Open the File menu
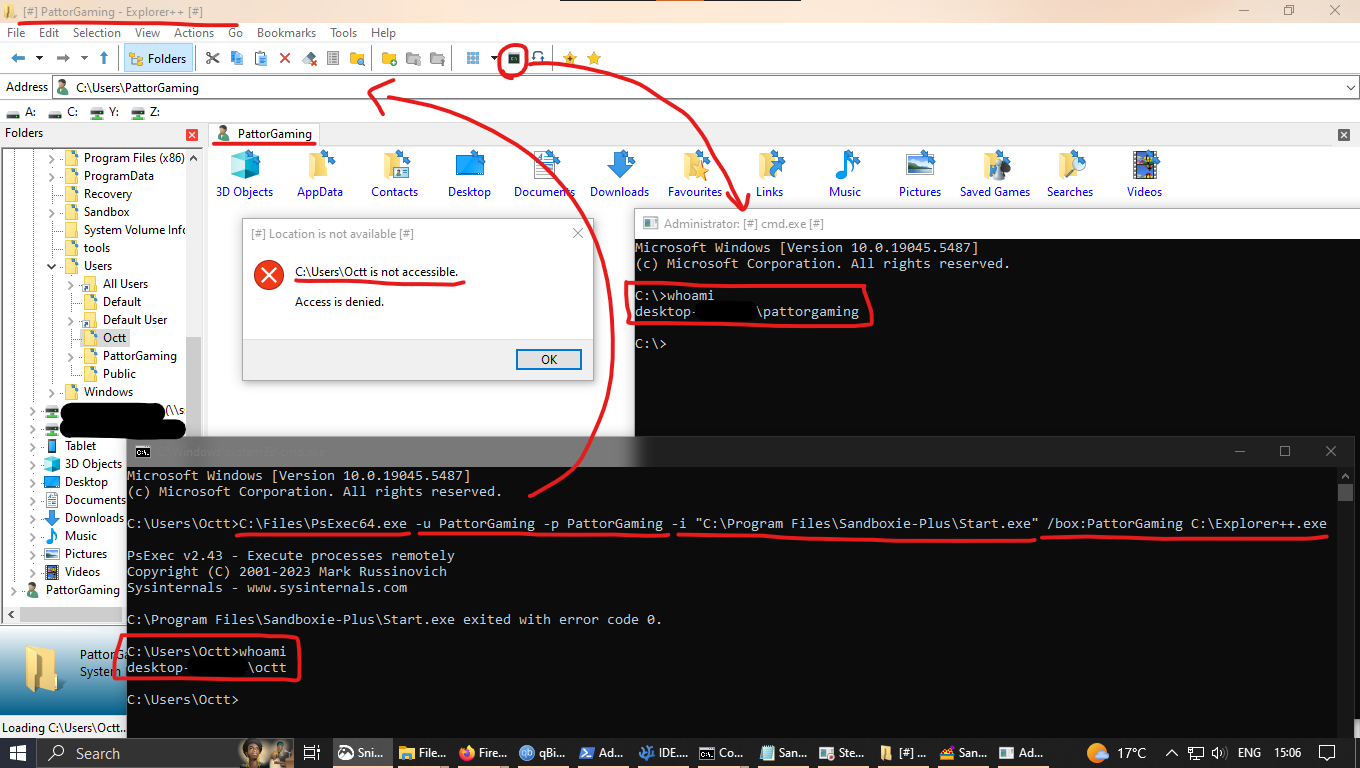 coord(16,33)
